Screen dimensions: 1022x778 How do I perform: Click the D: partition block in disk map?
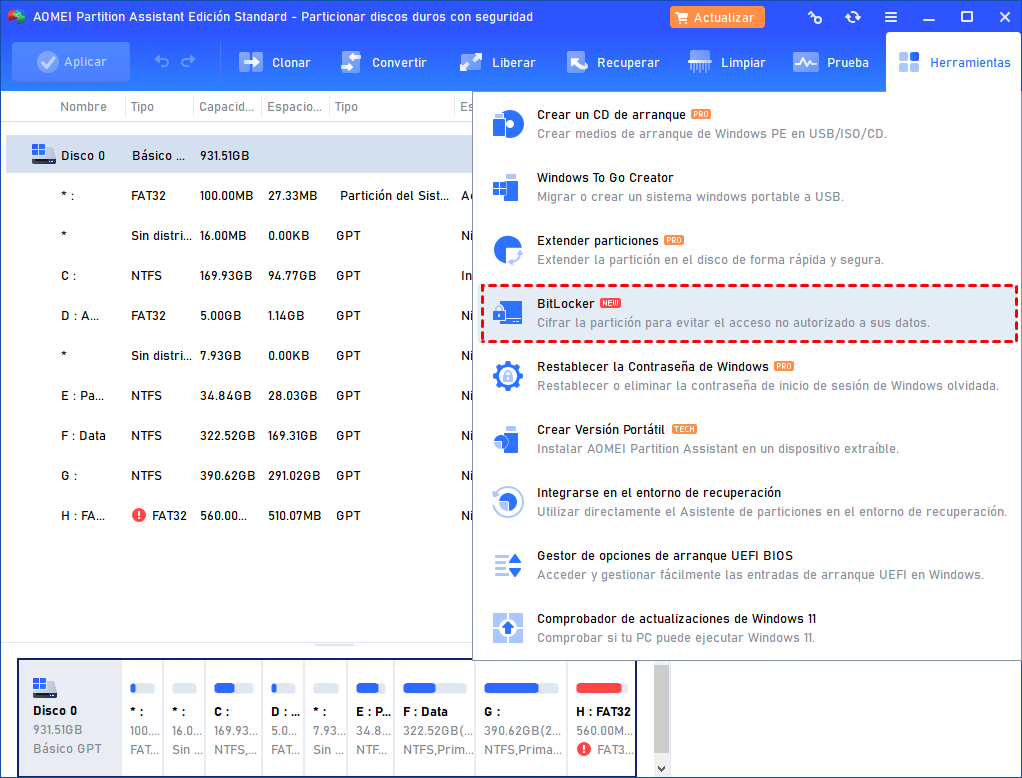284,717
